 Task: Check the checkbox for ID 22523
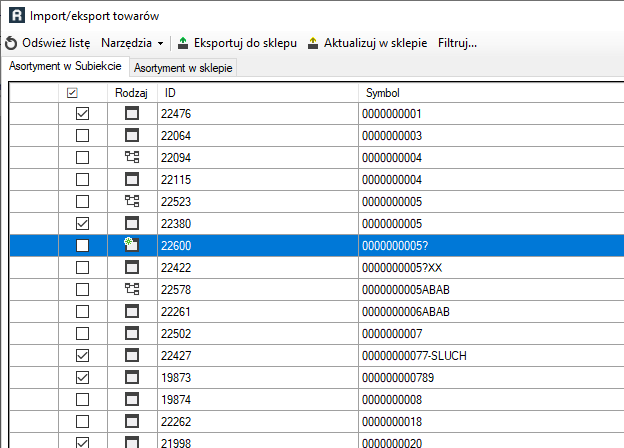click(x=82, y=201)
